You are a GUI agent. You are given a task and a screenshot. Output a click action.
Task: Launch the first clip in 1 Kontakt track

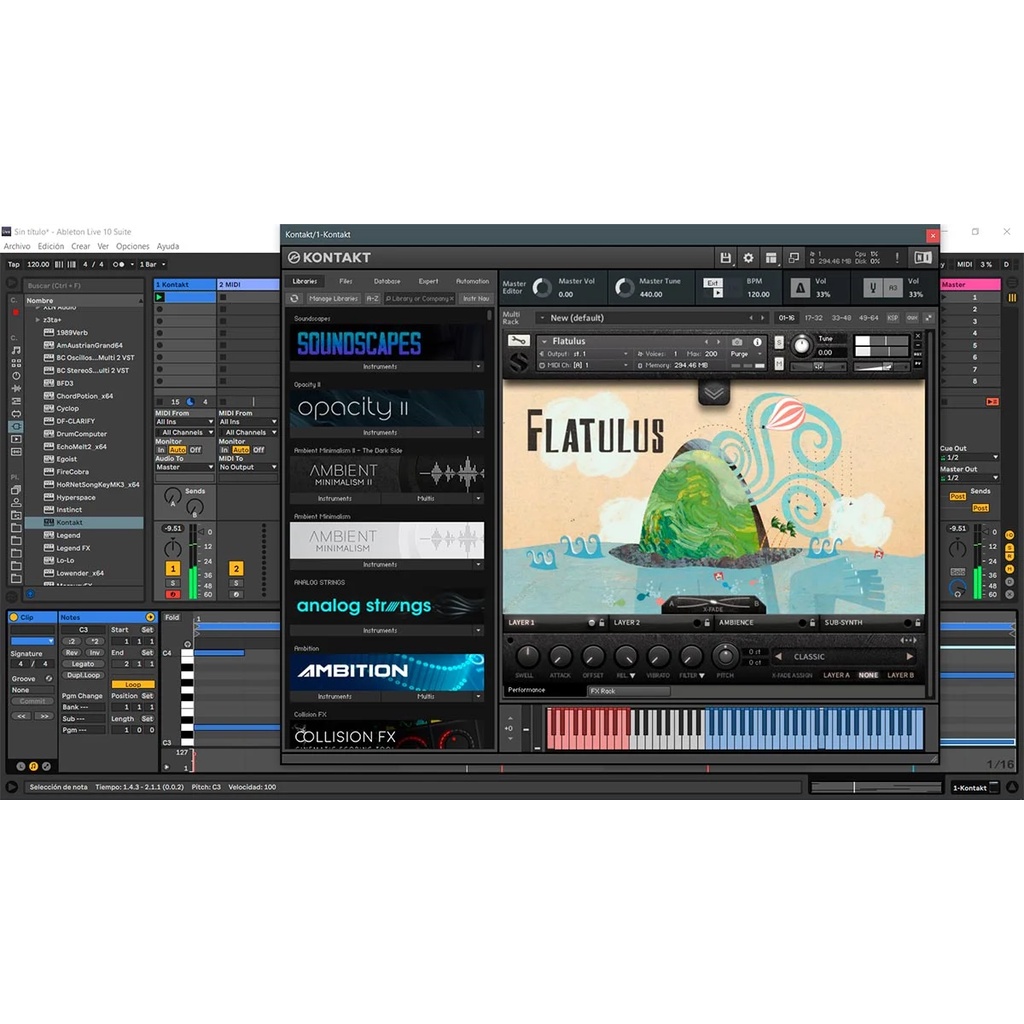pos(159,297)
